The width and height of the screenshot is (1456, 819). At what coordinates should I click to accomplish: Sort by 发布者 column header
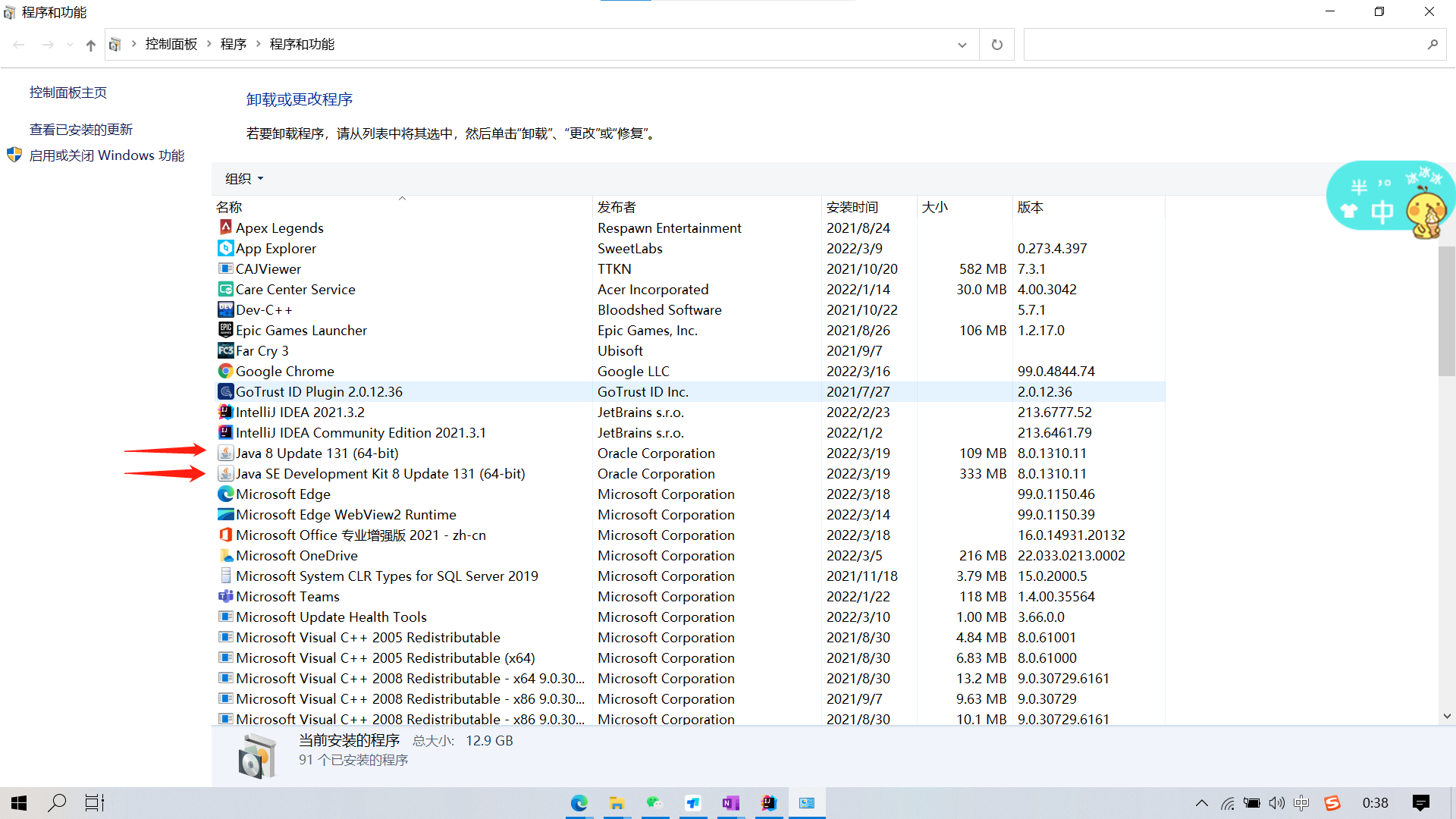(708, 207)
